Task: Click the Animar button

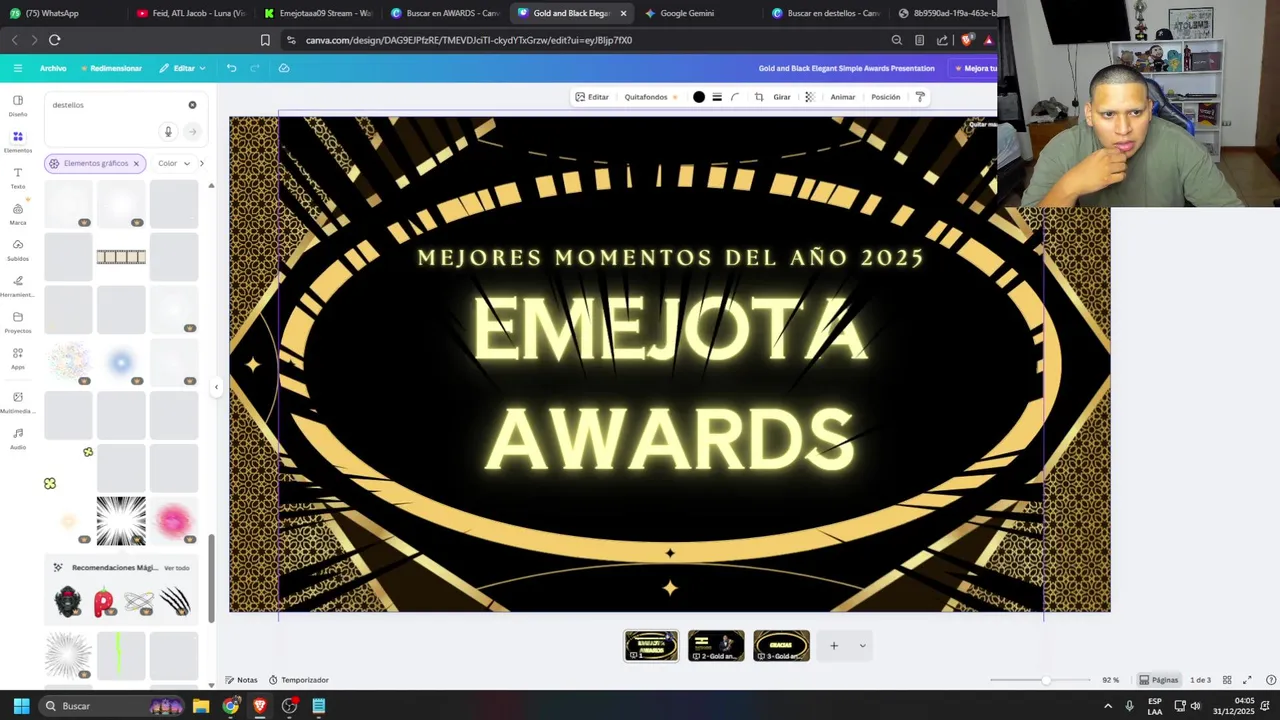Action: pos(843,97)
